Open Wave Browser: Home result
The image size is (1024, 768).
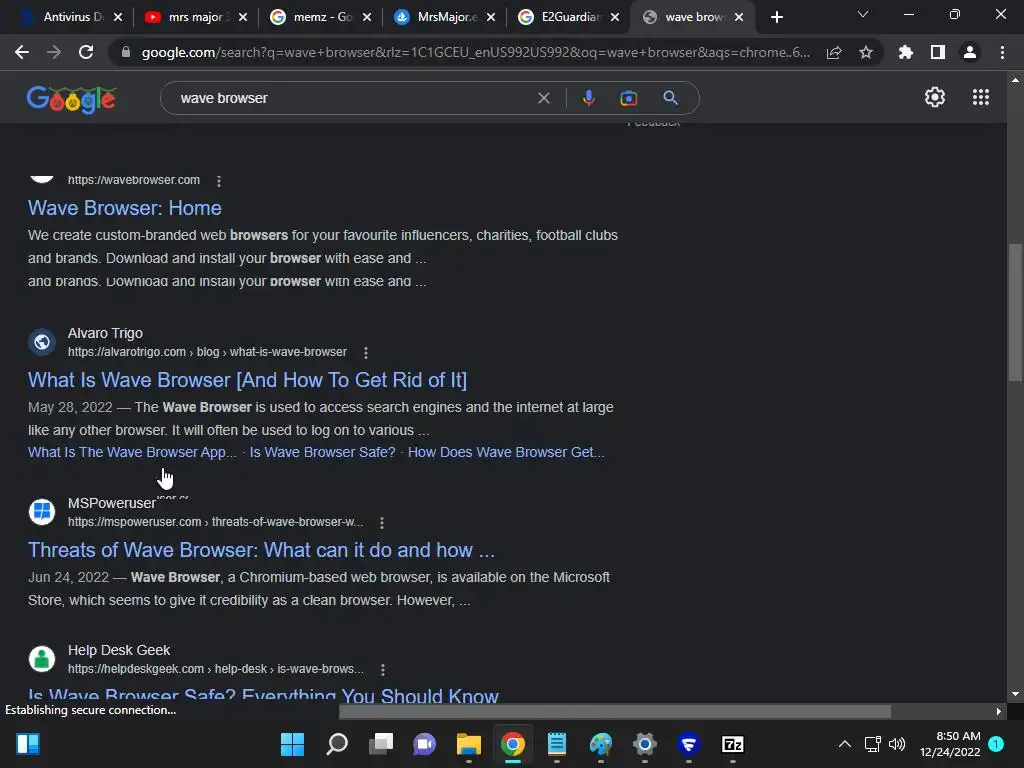(125, 208)
